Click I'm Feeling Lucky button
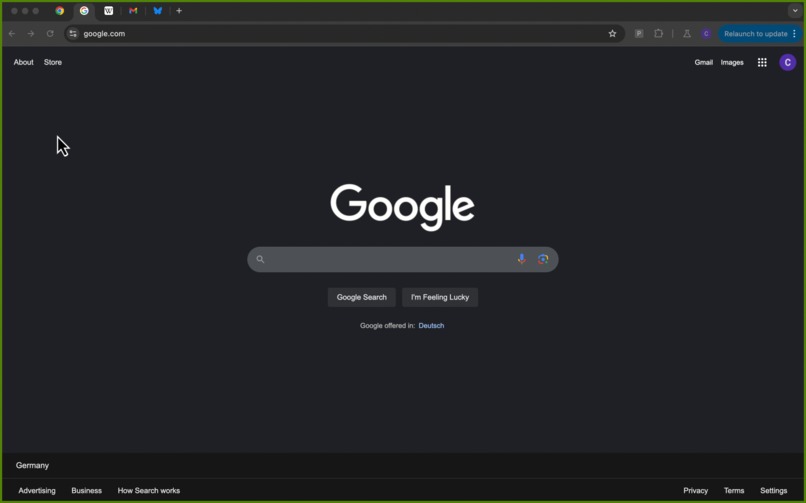 tap(440, 297)
